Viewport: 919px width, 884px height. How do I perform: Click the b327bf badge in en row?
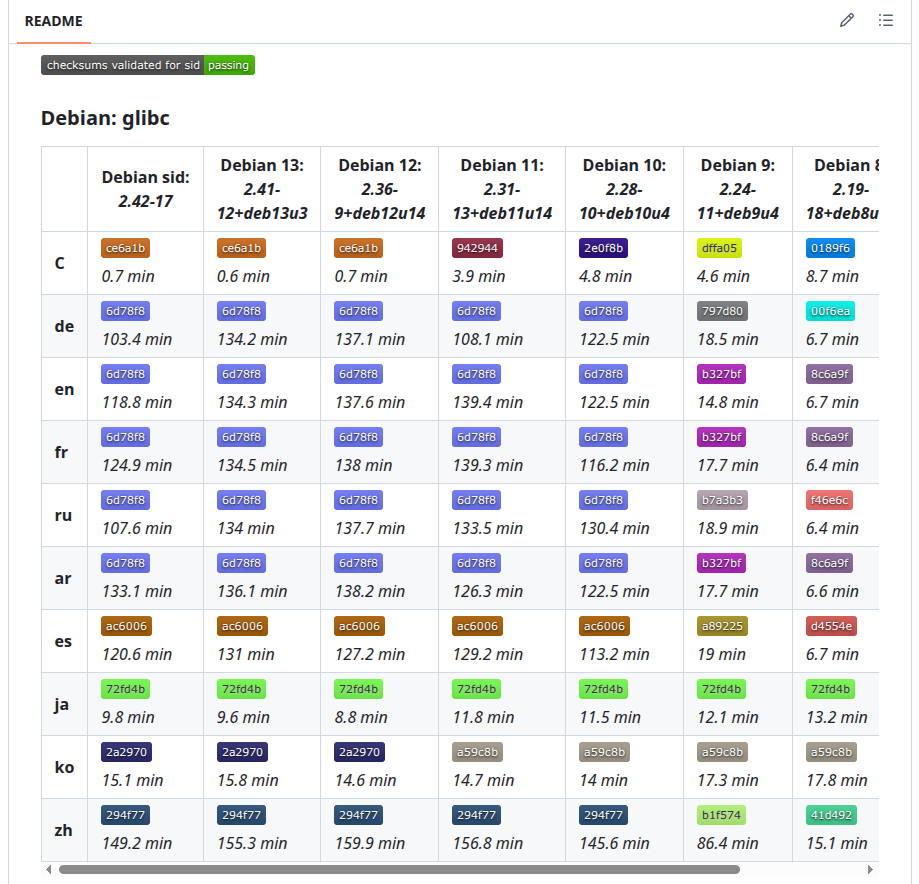coord(721,374)
